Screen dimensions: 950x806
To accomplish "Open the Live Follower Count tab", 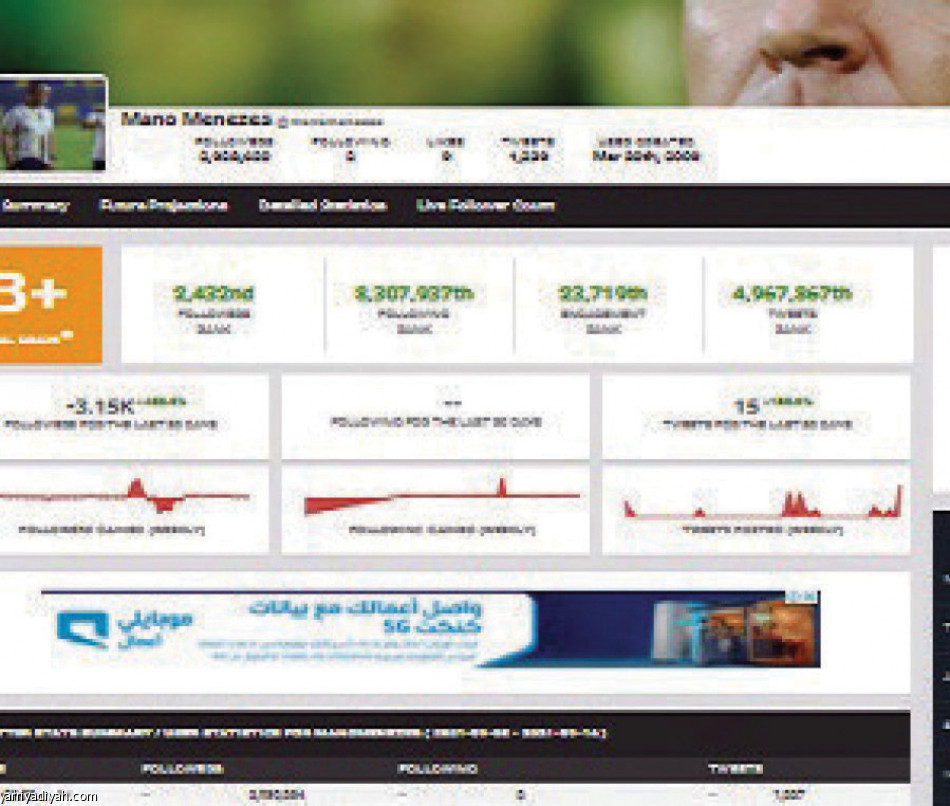I will coord(485,206).
